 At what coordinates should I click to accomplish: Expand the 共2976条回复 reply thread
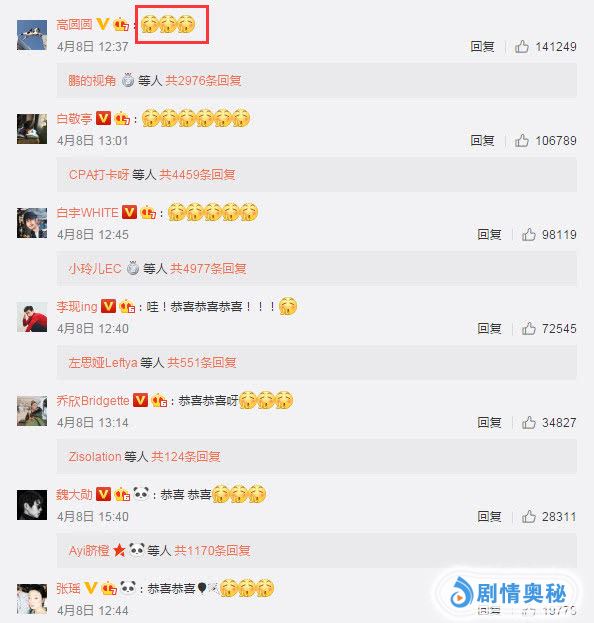pos(203,81)
